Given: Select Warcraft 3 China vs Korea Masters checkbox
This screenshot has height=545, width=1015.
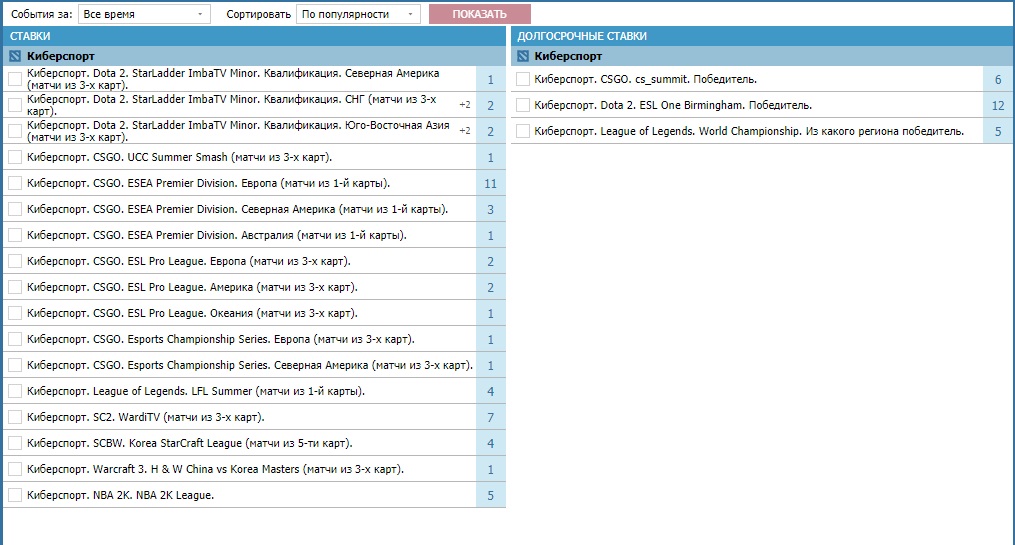Looking at the screenshot, I should pyautogui.click(x=15, y=469).
